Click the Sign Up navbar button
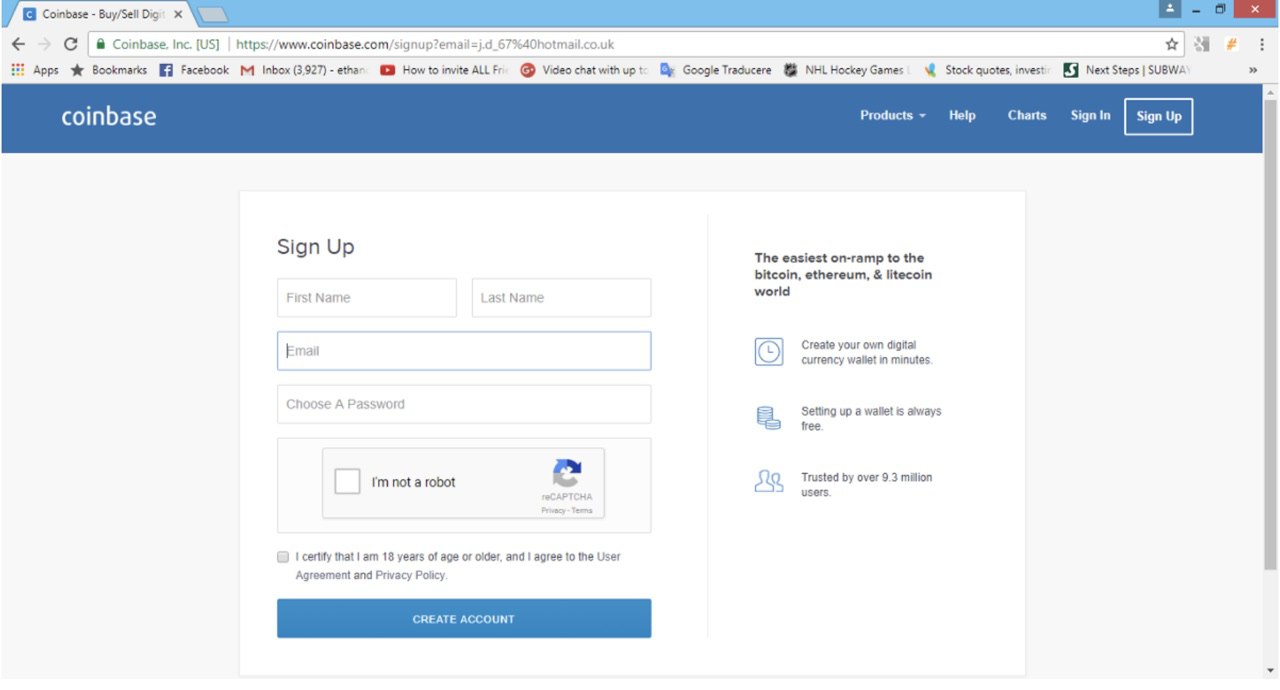1280x690 pixels. [x=1159, y=116]
